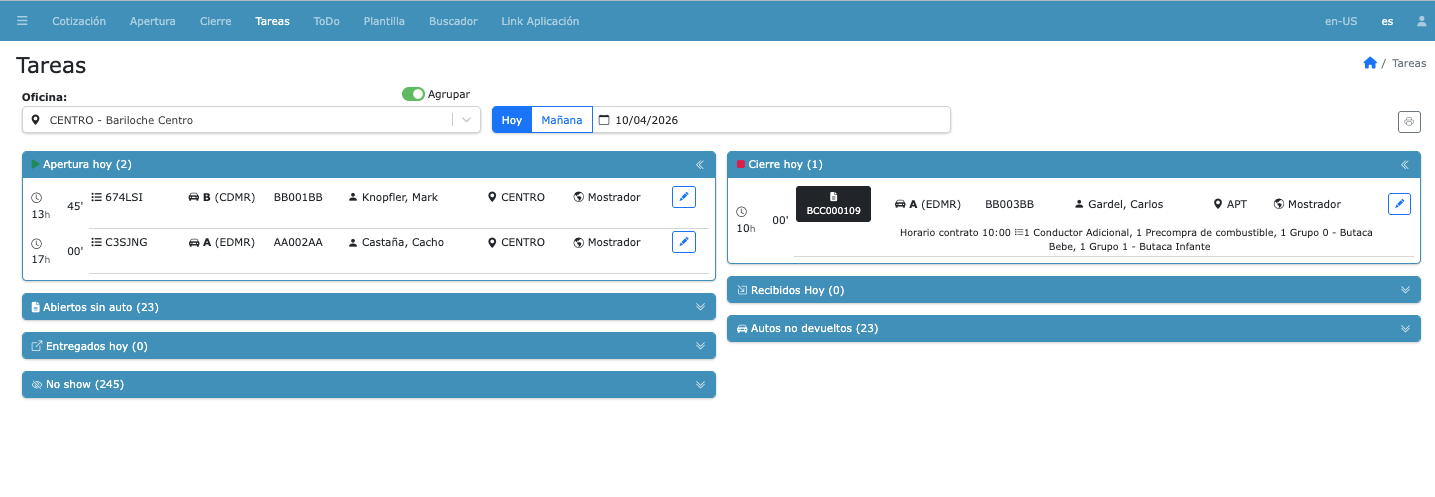The height and width of the screenshot is (497, 1435).
Task: Click person icon beside Knopfler, Mark
Action: click(x=353, y=197)
